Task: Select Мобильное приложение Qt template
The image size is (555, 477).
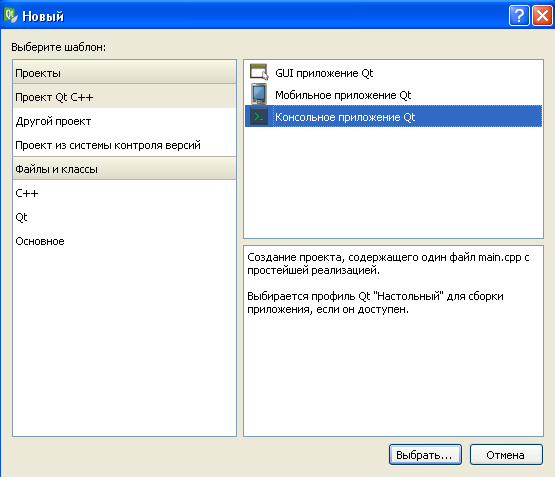Action: point(393,94)
